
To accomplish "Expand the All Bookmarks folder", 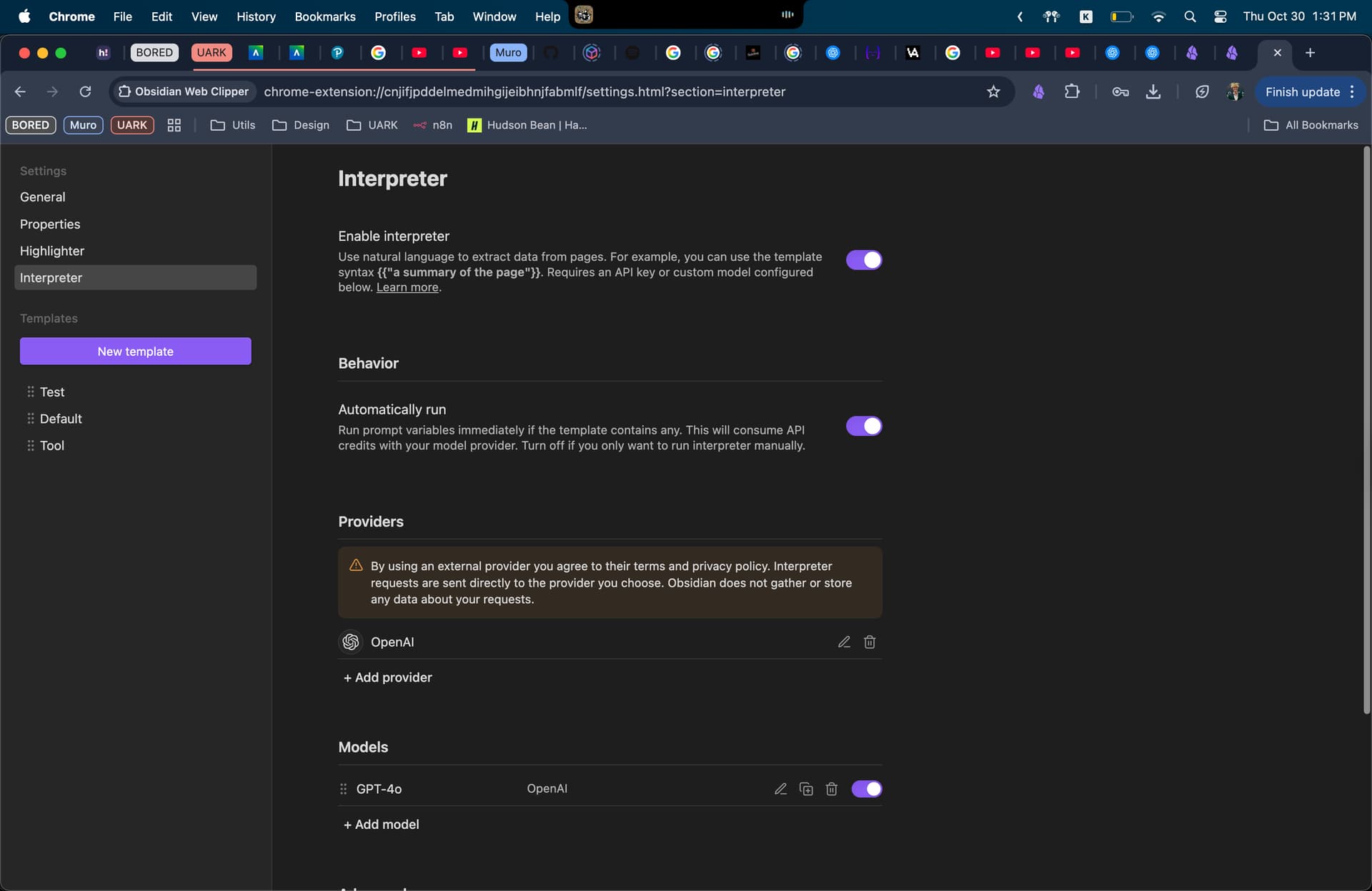I will (x=1311, y=125).
